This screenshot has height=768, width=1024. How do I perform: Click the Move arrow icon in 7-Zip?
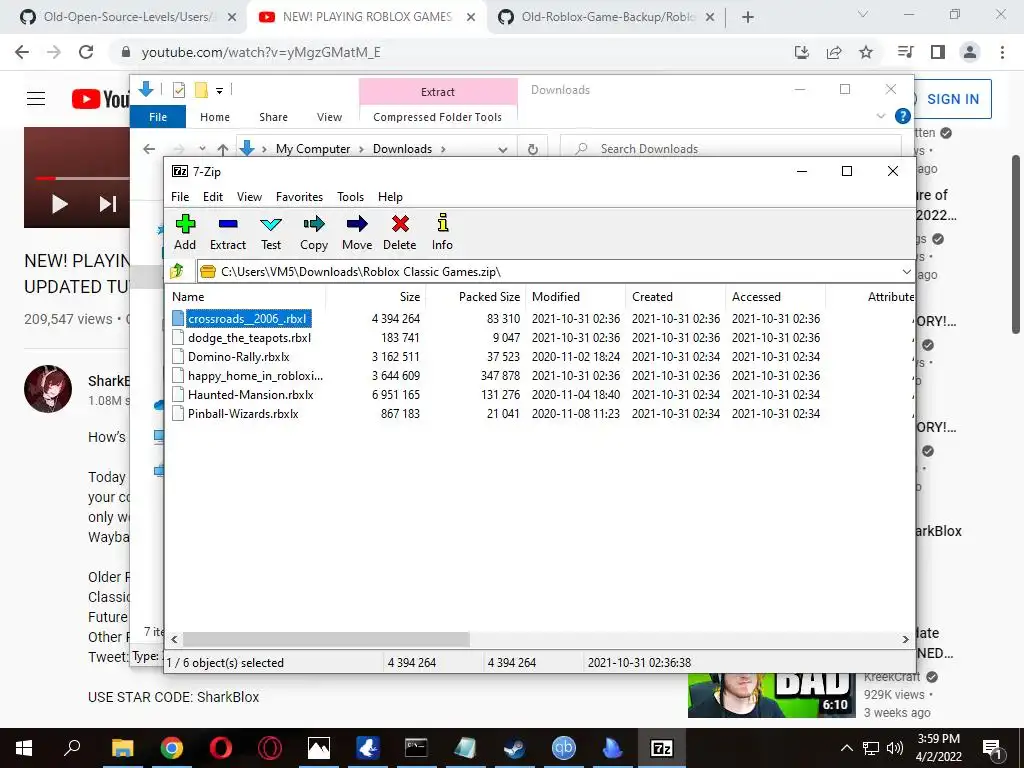coord(357,232)
